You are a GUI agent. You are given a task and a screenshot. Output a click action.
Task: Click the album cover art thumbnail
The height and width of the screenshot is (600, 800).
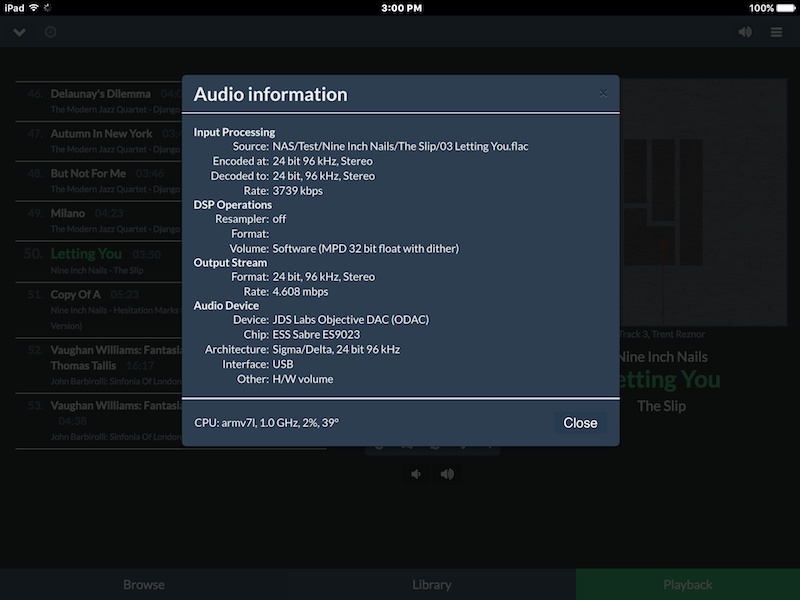(704, 202)
